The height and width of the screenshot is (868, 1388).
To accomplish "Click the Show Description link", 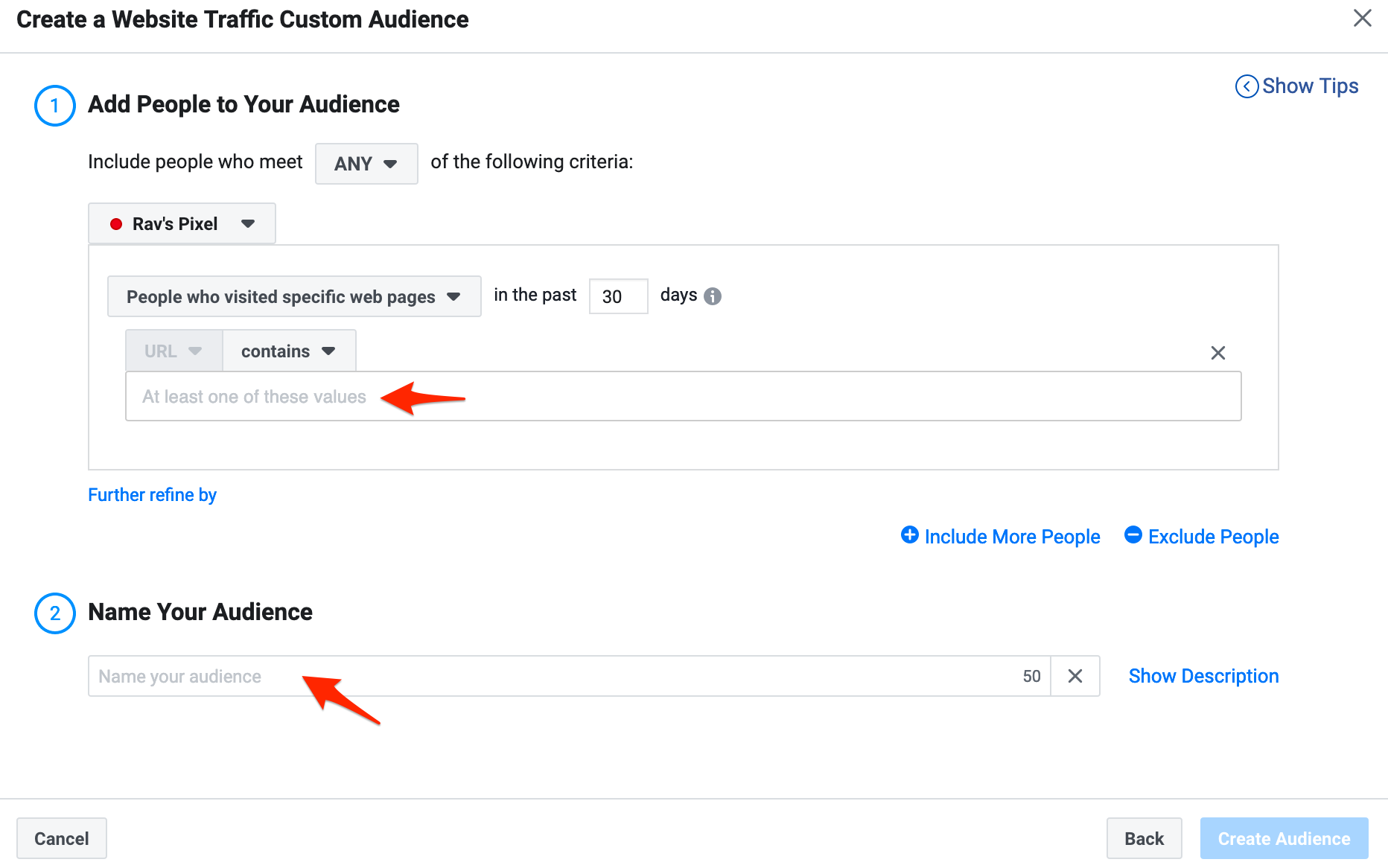I will 1203,676.
